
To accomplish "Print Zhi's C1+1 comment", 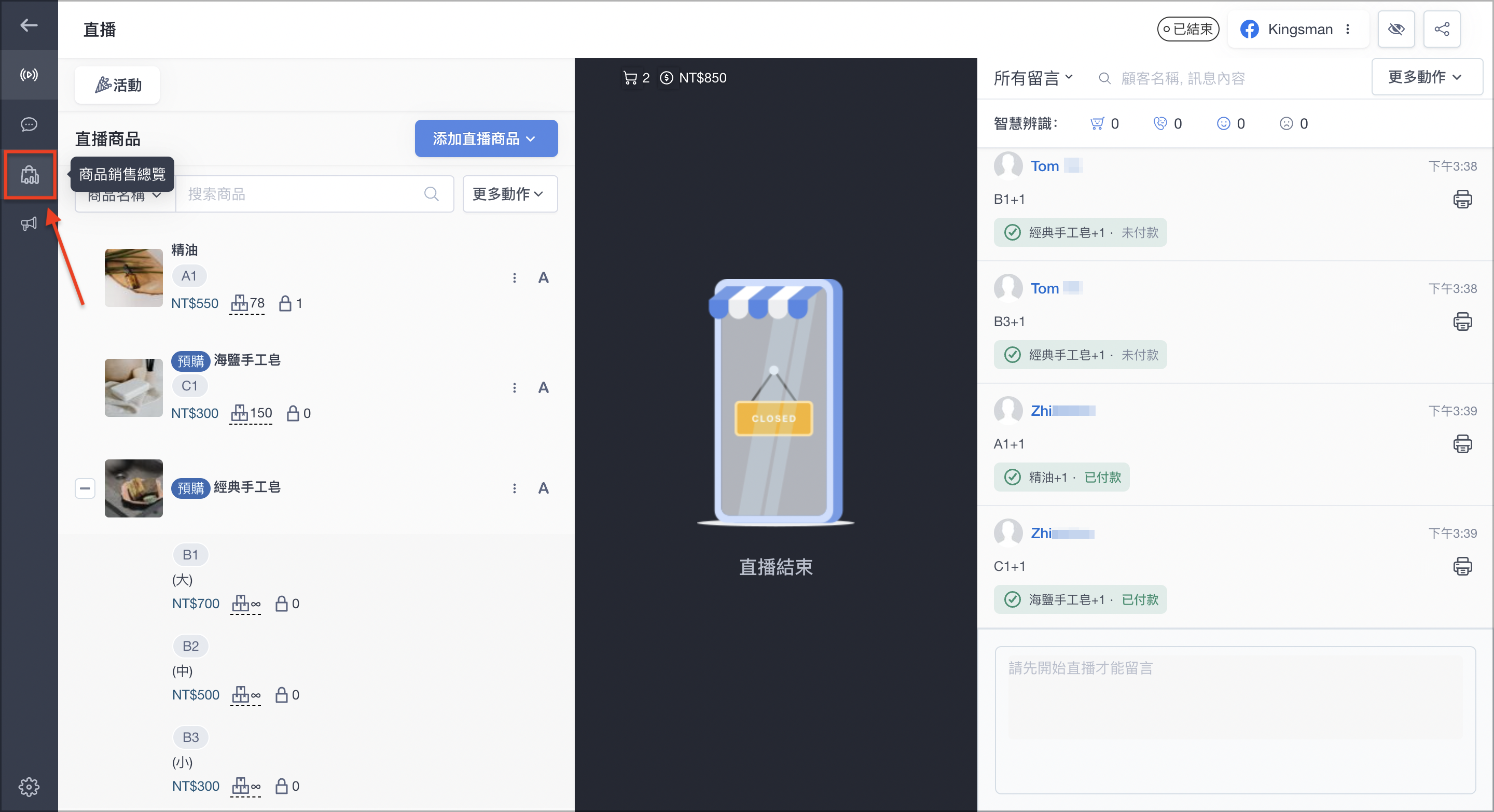I will [1462, 566].
